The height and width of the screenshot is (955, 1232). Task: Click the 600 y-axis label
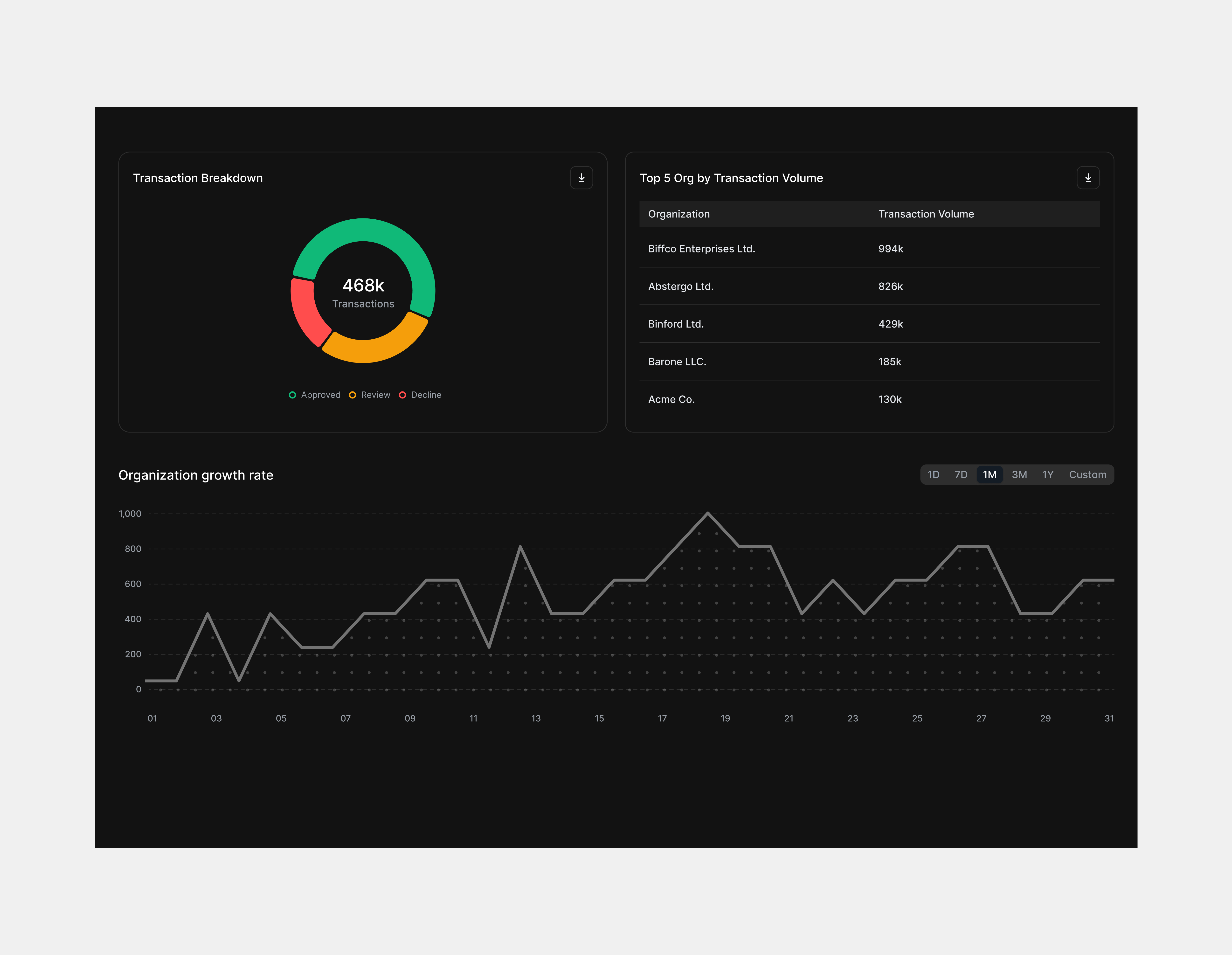(x=133, y=584)
